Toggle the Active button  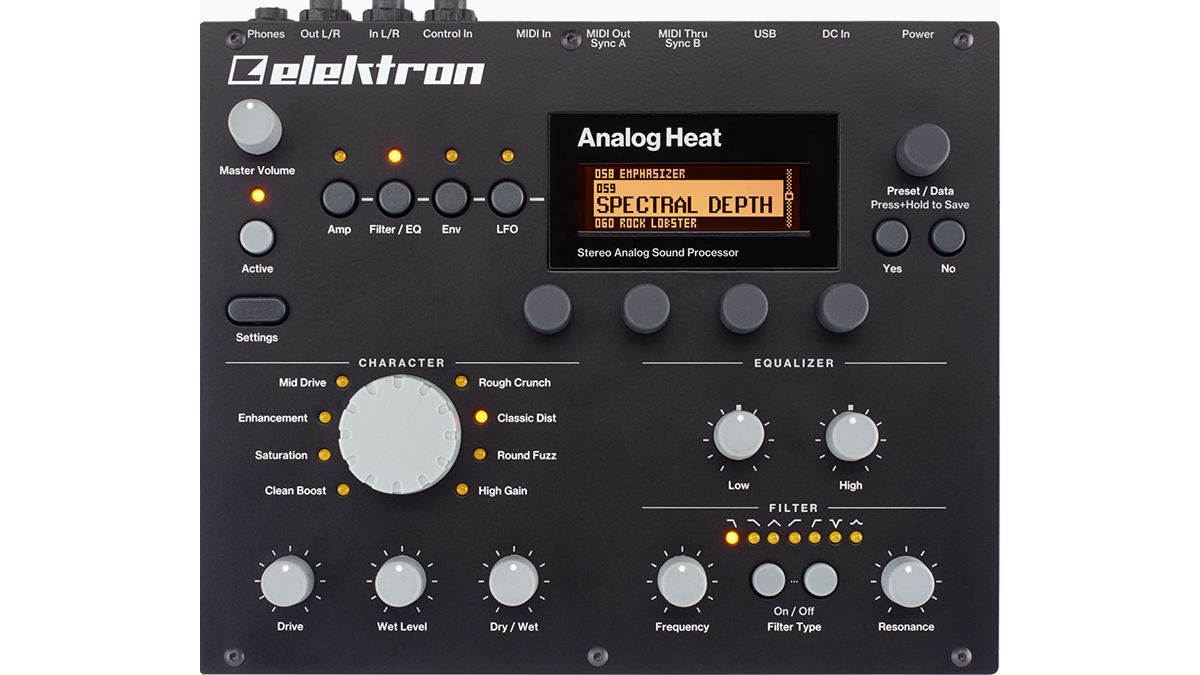click(256, 239)
